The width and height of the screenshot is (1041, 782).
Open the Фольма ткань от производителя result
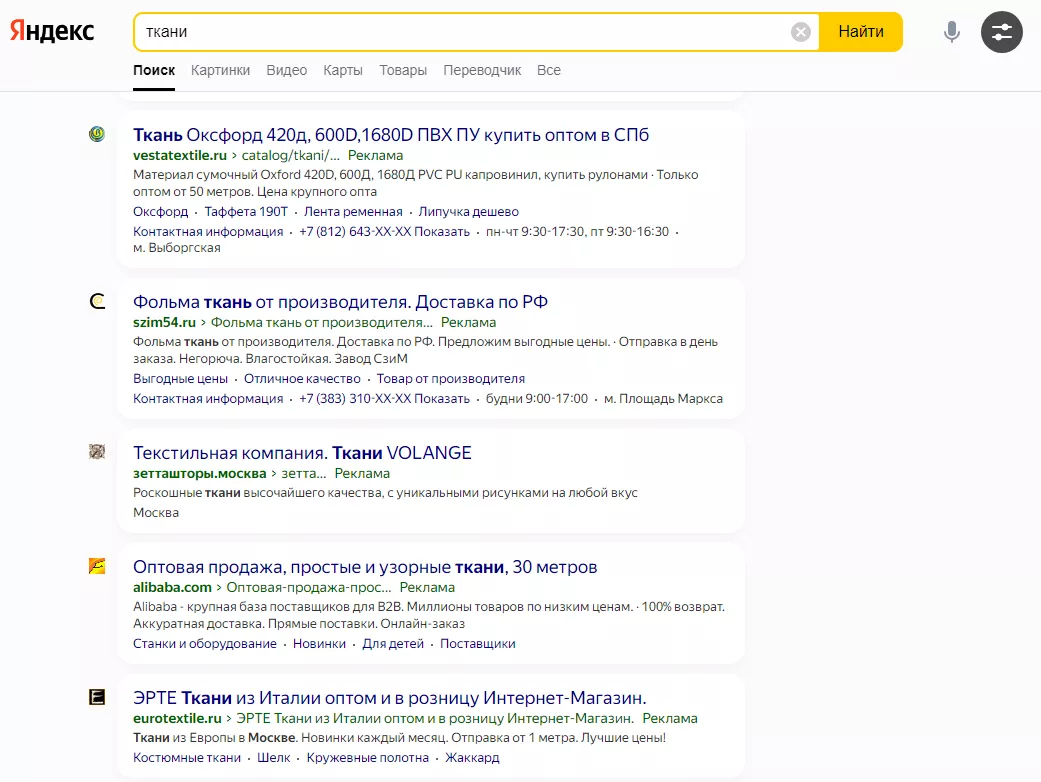tap(340, 302)
